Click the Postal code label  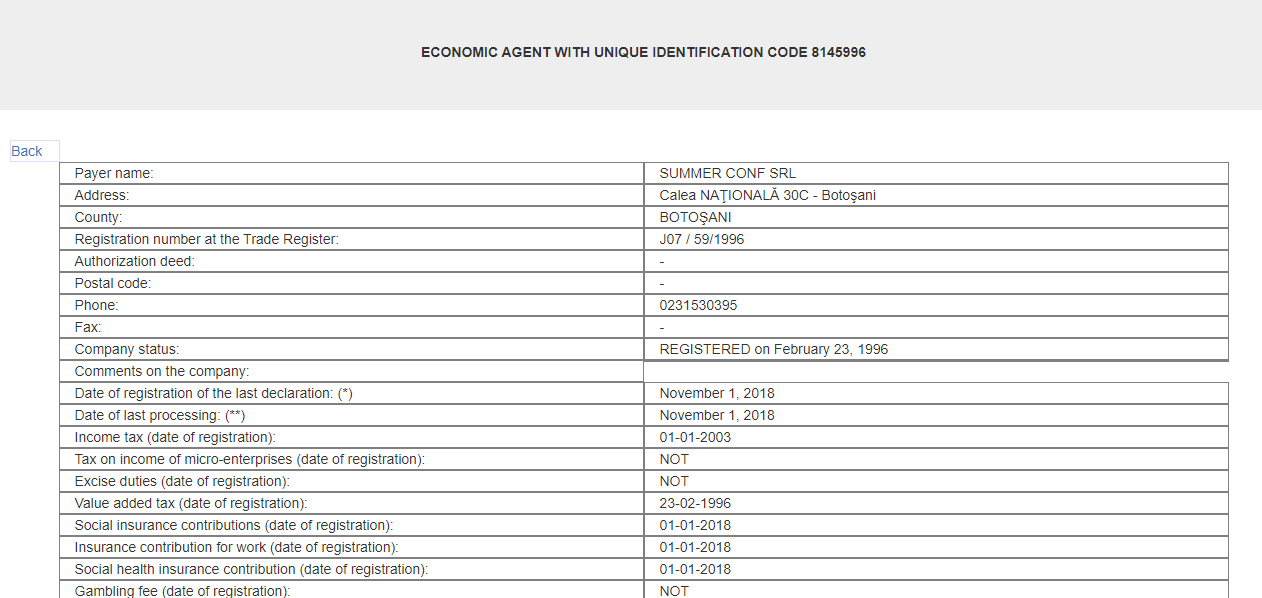click(113, 283)
